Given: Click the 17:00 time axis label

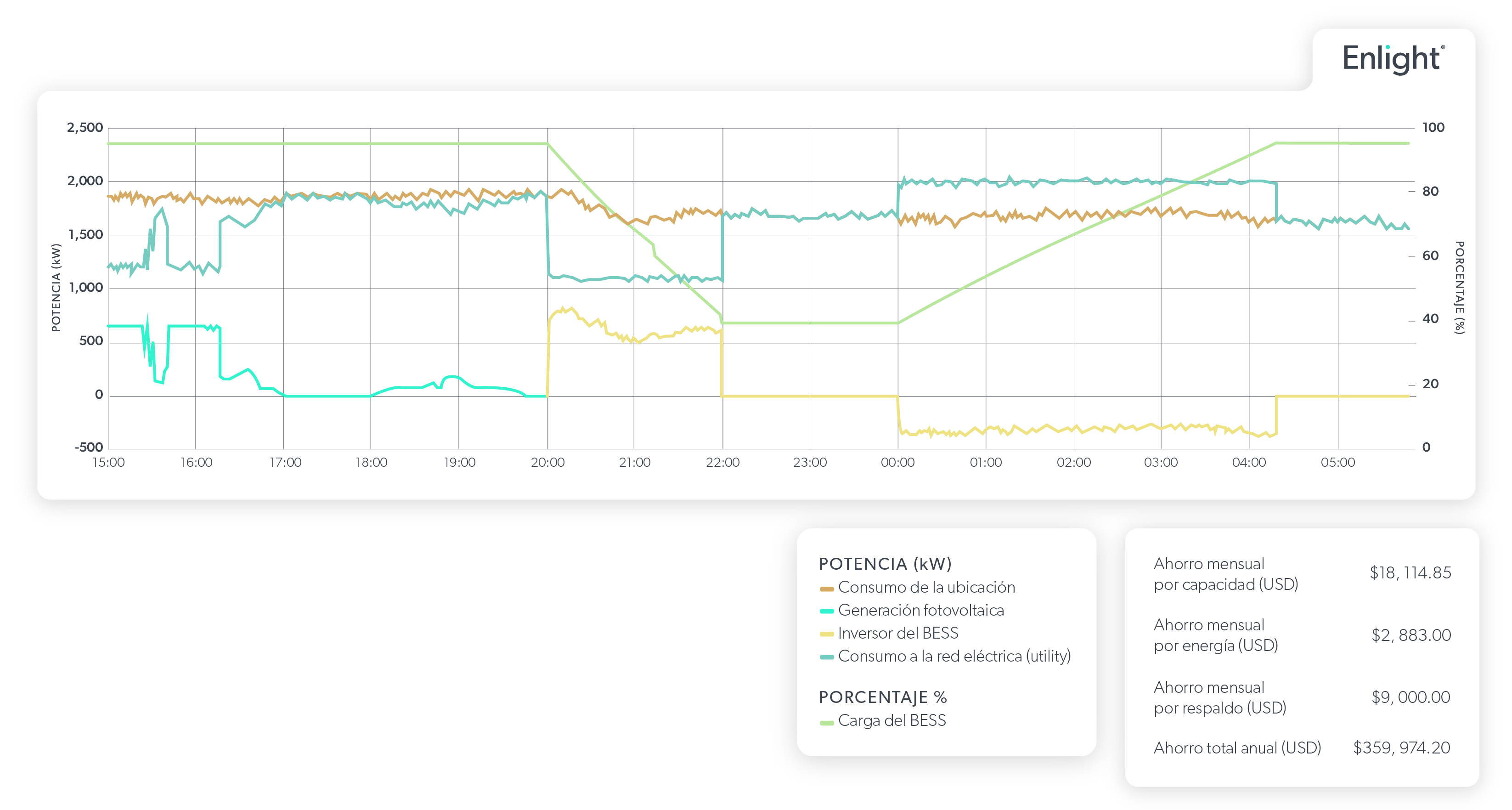Looking at the screenshot, I should click(285, 463).
